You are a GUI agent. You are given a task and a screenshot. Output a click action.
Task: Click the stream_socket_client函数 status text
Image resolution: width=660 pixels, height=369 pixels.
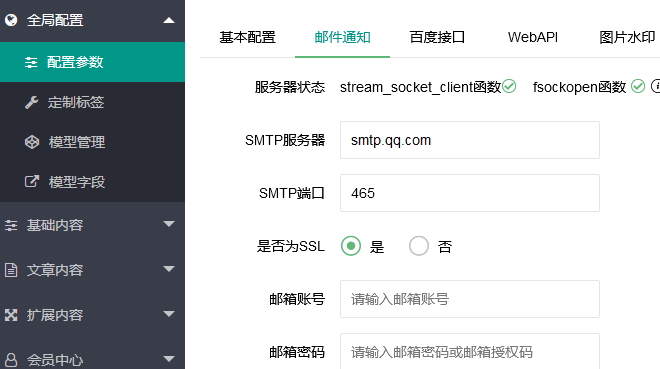(x=420, y=87)
